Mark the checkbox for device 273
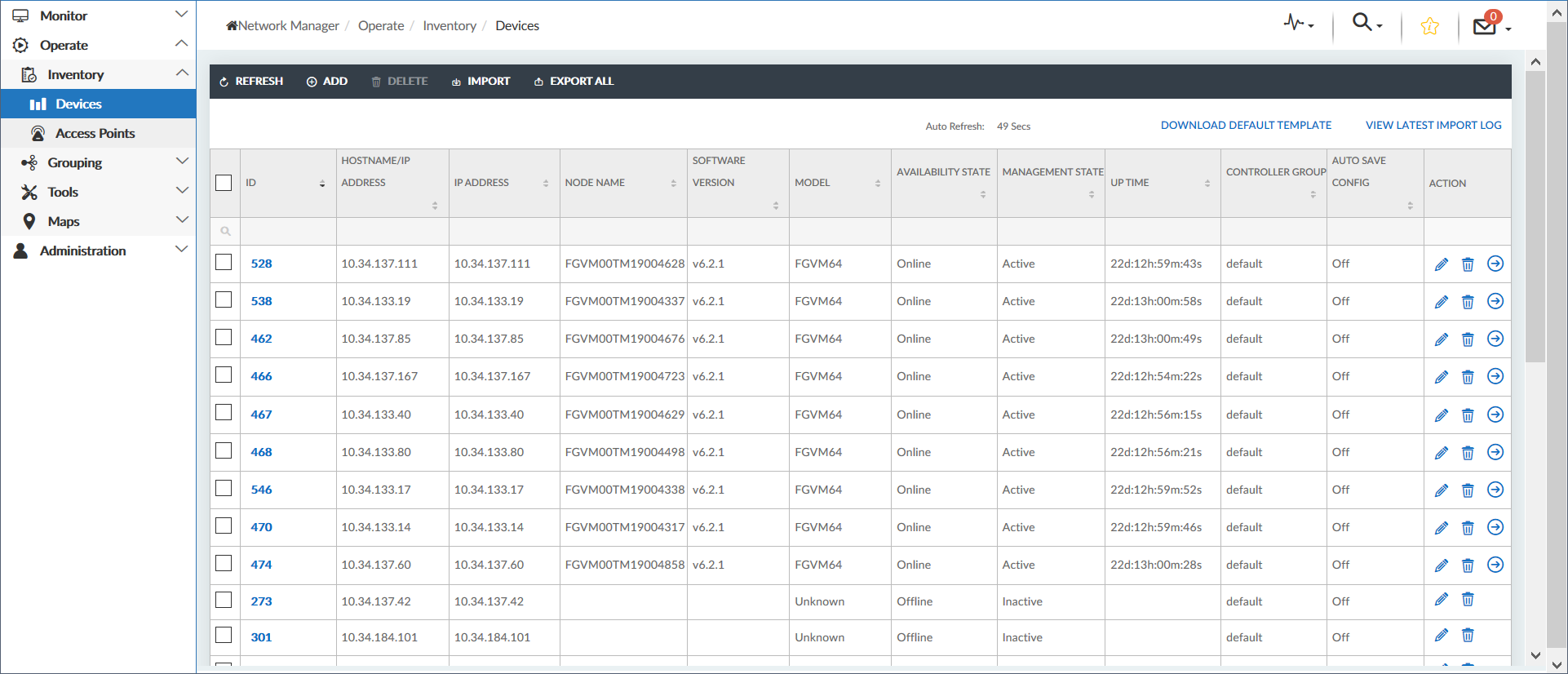The width and height of the screenshot is (1568, 674). click(224, 601)
